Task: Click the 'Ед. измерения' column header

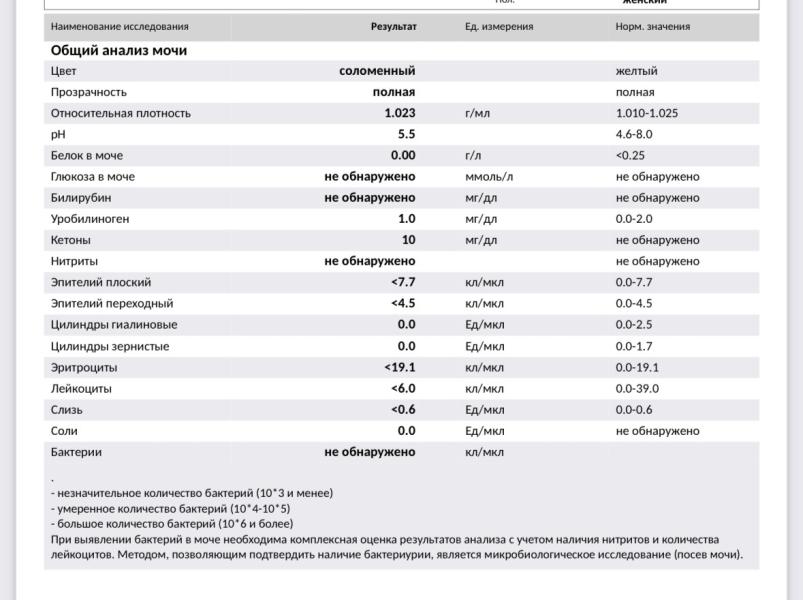Action: pos(499,27)
